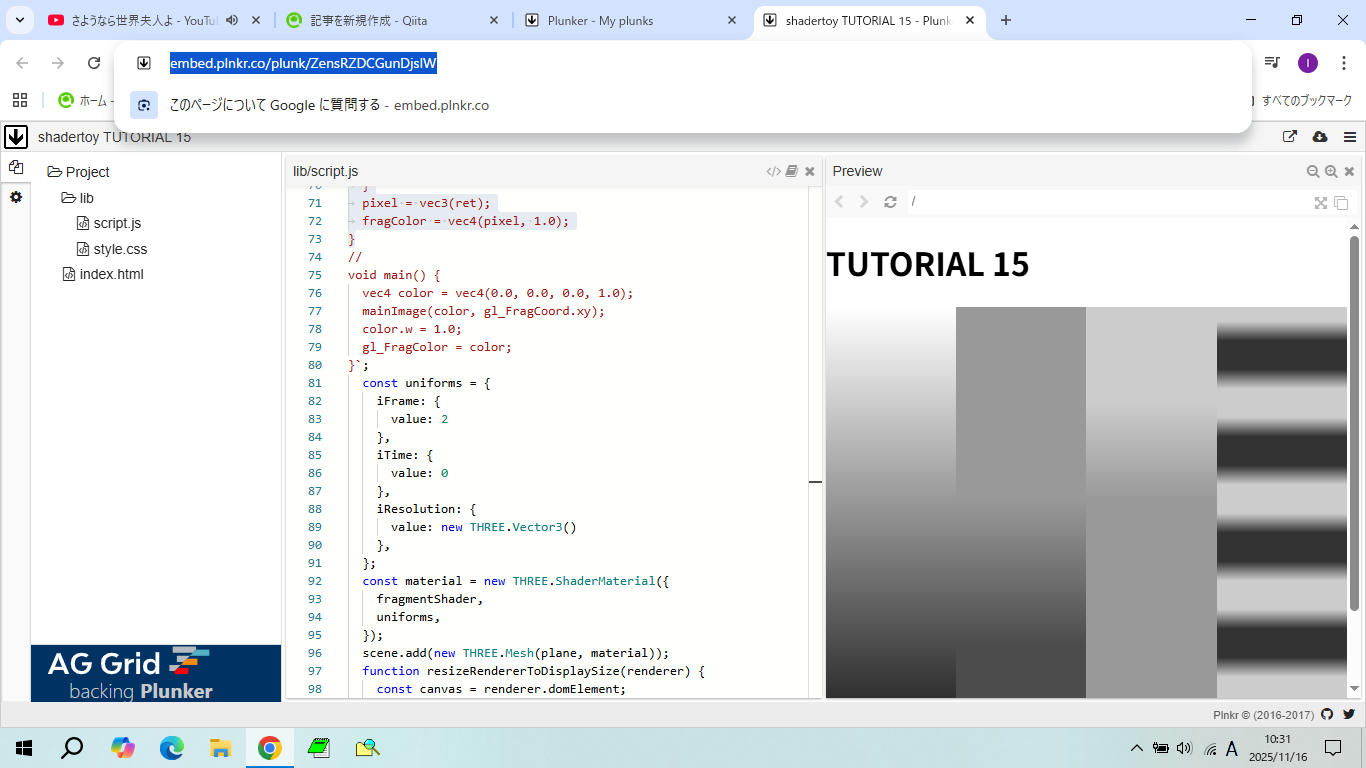
Task: Click the preview URL path field
Action: tap(1106, 202)
